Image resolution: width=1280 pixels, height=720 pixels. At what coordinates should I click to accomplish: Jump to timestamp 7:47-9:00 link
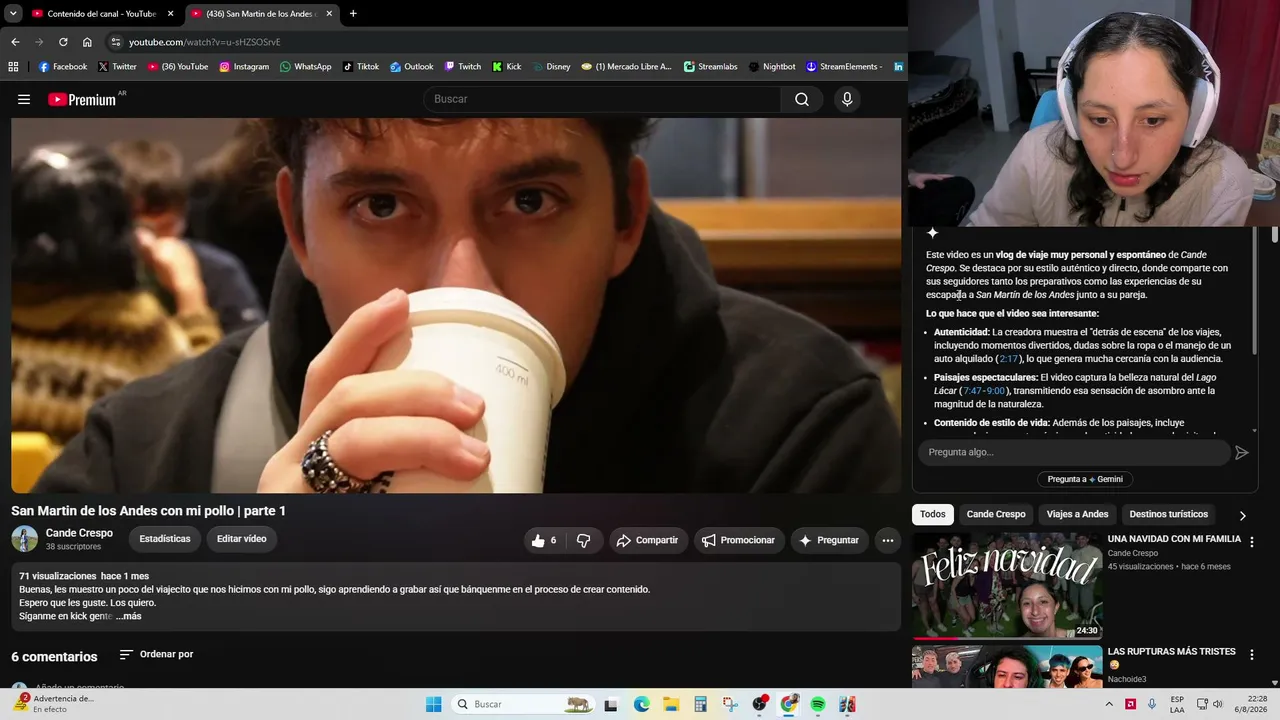click(x=984, y=391)
